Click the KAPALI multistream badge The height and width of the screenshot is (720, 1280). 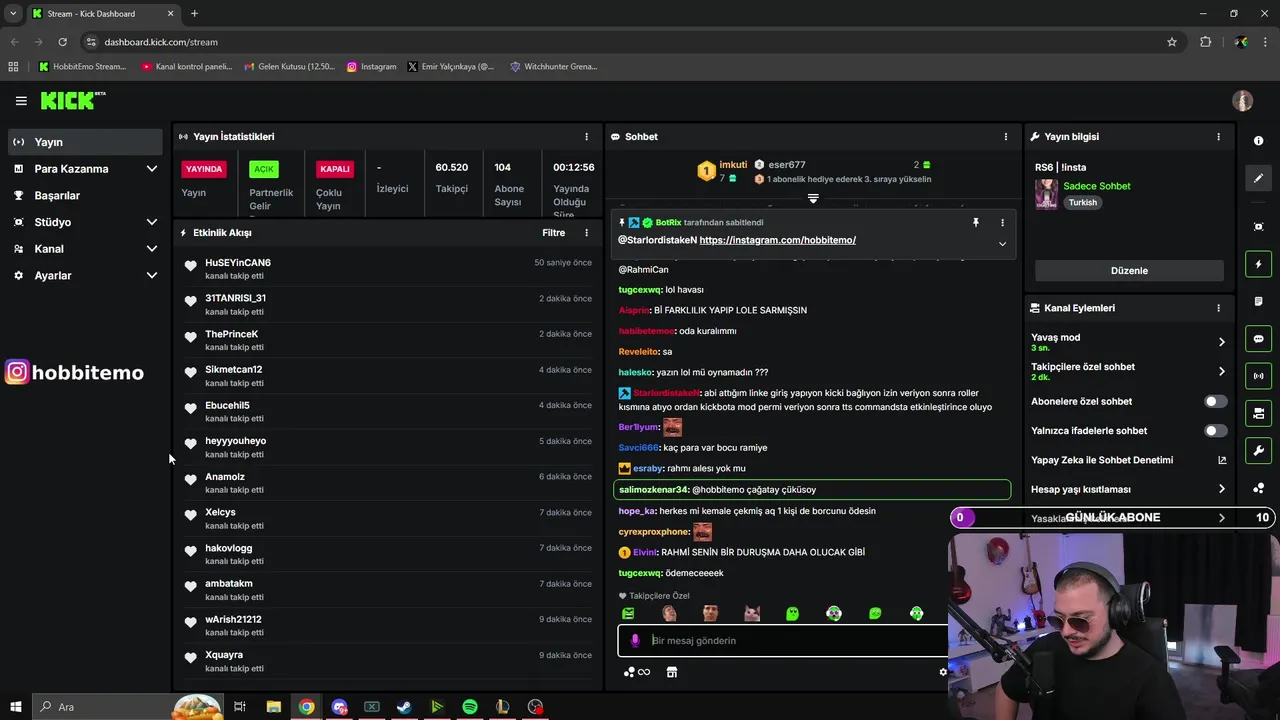click(x=335, y=169)
